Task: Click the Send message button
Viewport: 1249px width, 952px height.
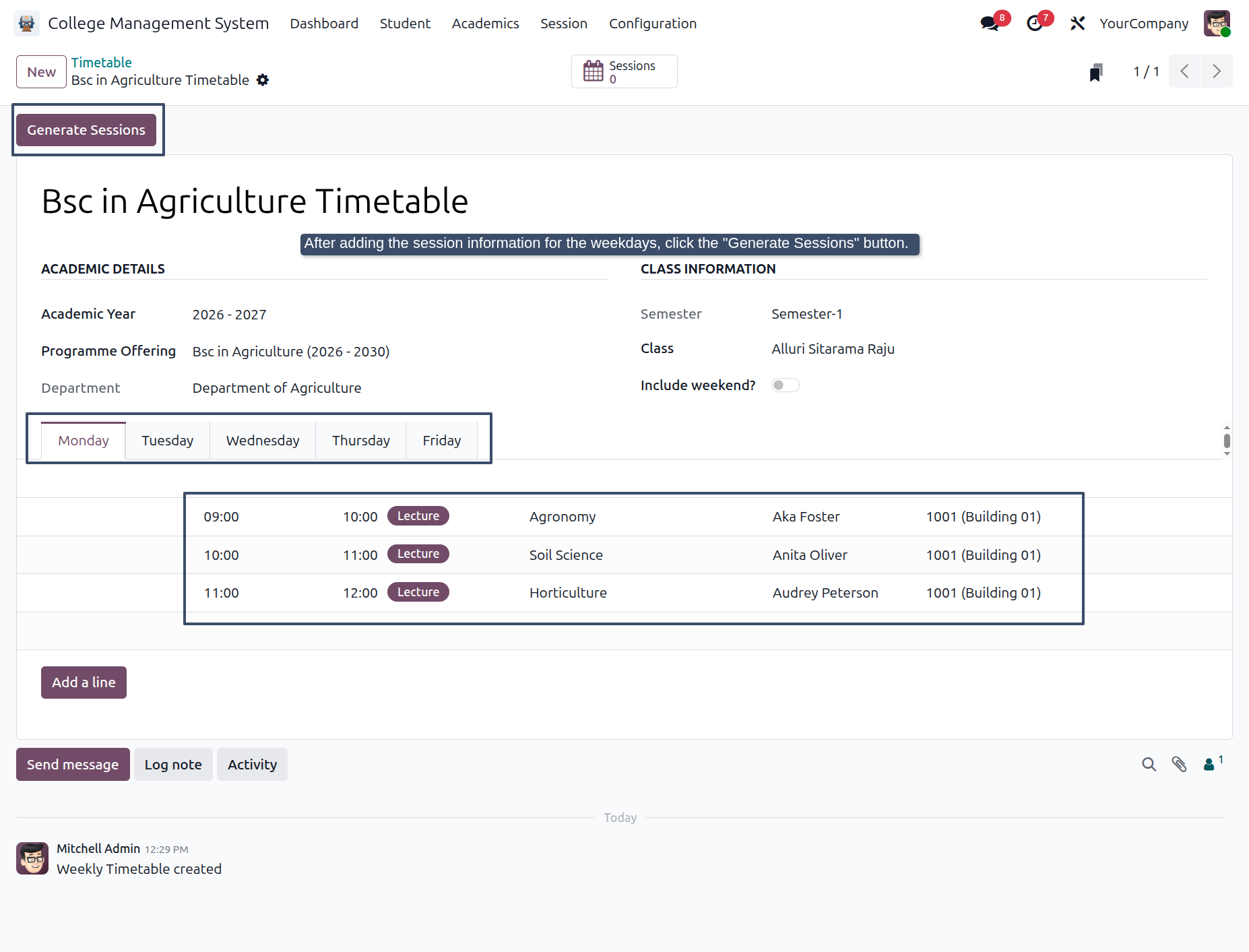Action: pyautogui.click(x=73, y=765)
